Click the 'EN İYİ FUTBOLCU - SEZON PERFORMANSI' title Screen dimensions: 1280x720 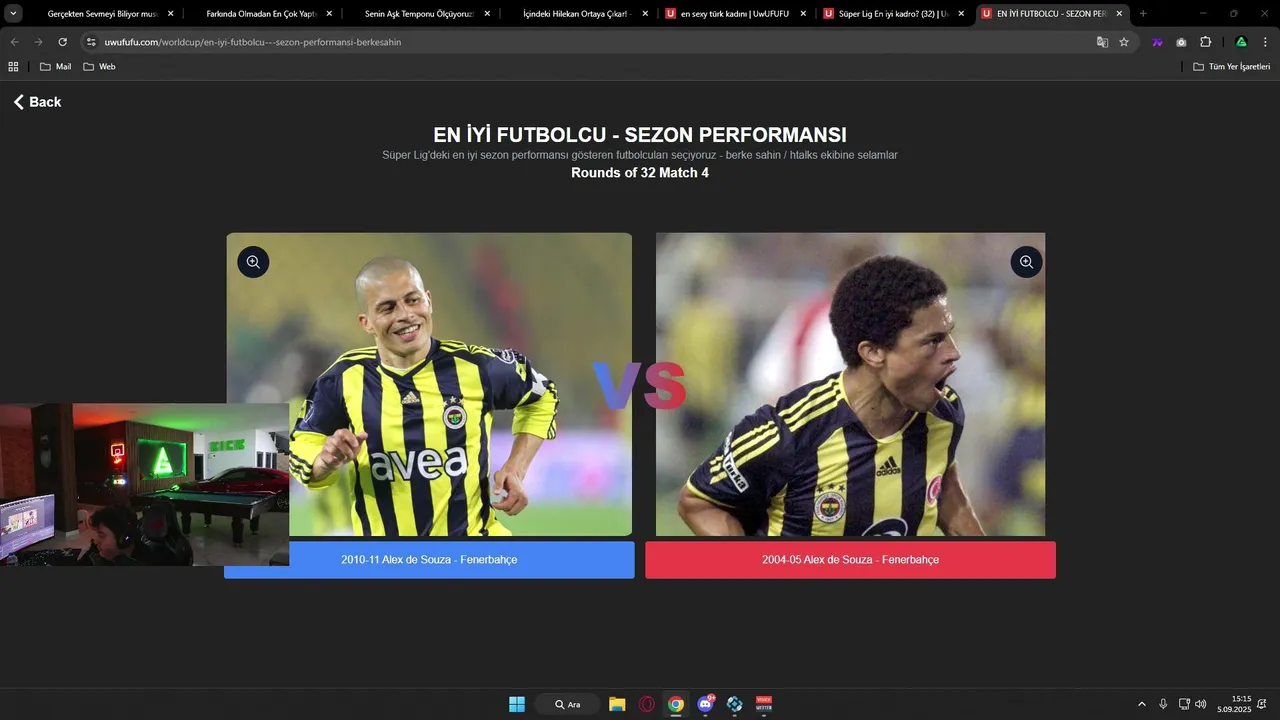click(640, 135)
